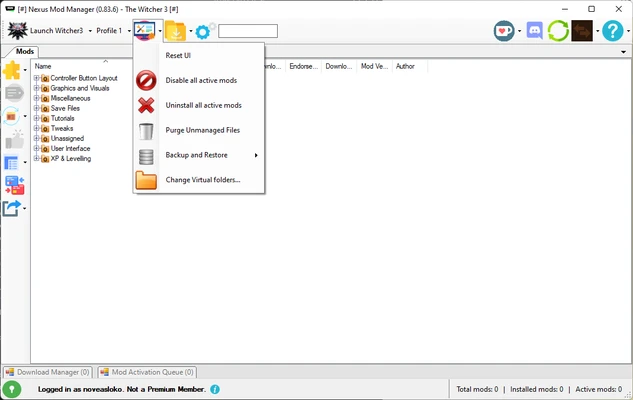
Task: Open Settings with the blue gear icon
Action: point(203,31)
